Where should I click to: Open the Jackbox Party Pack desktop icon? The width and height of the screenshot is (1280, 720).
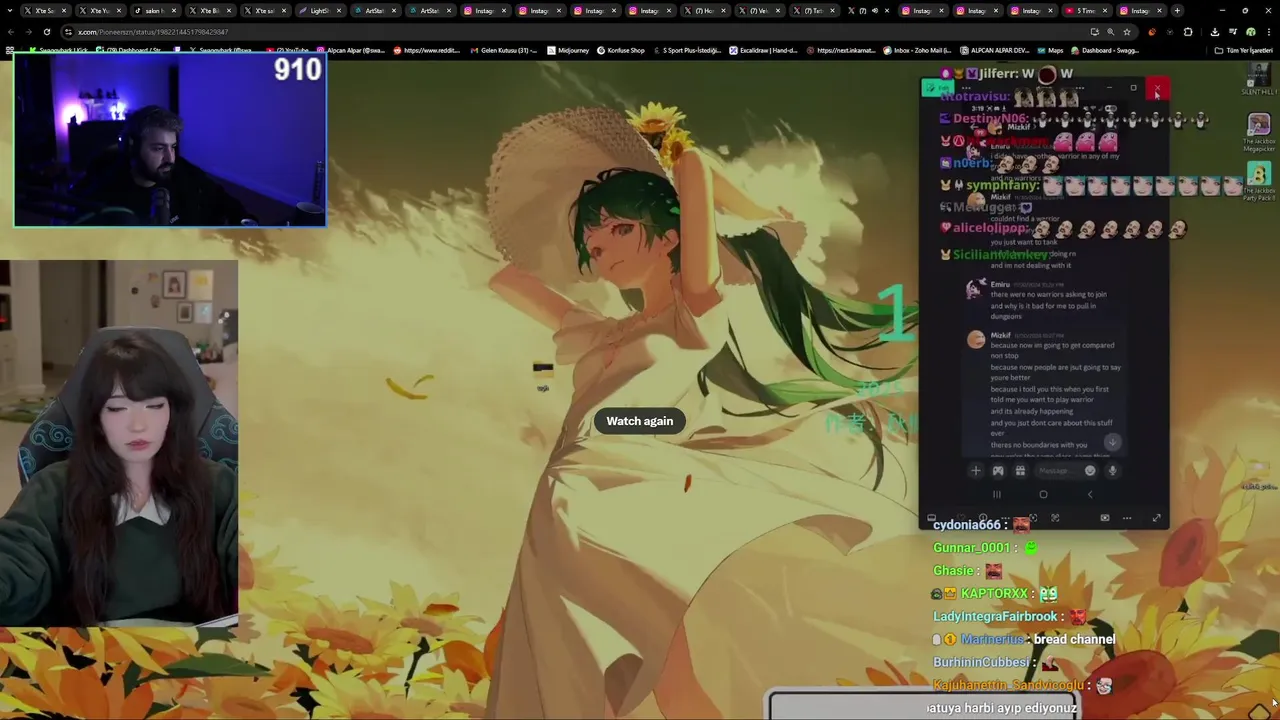[1258, 181]
